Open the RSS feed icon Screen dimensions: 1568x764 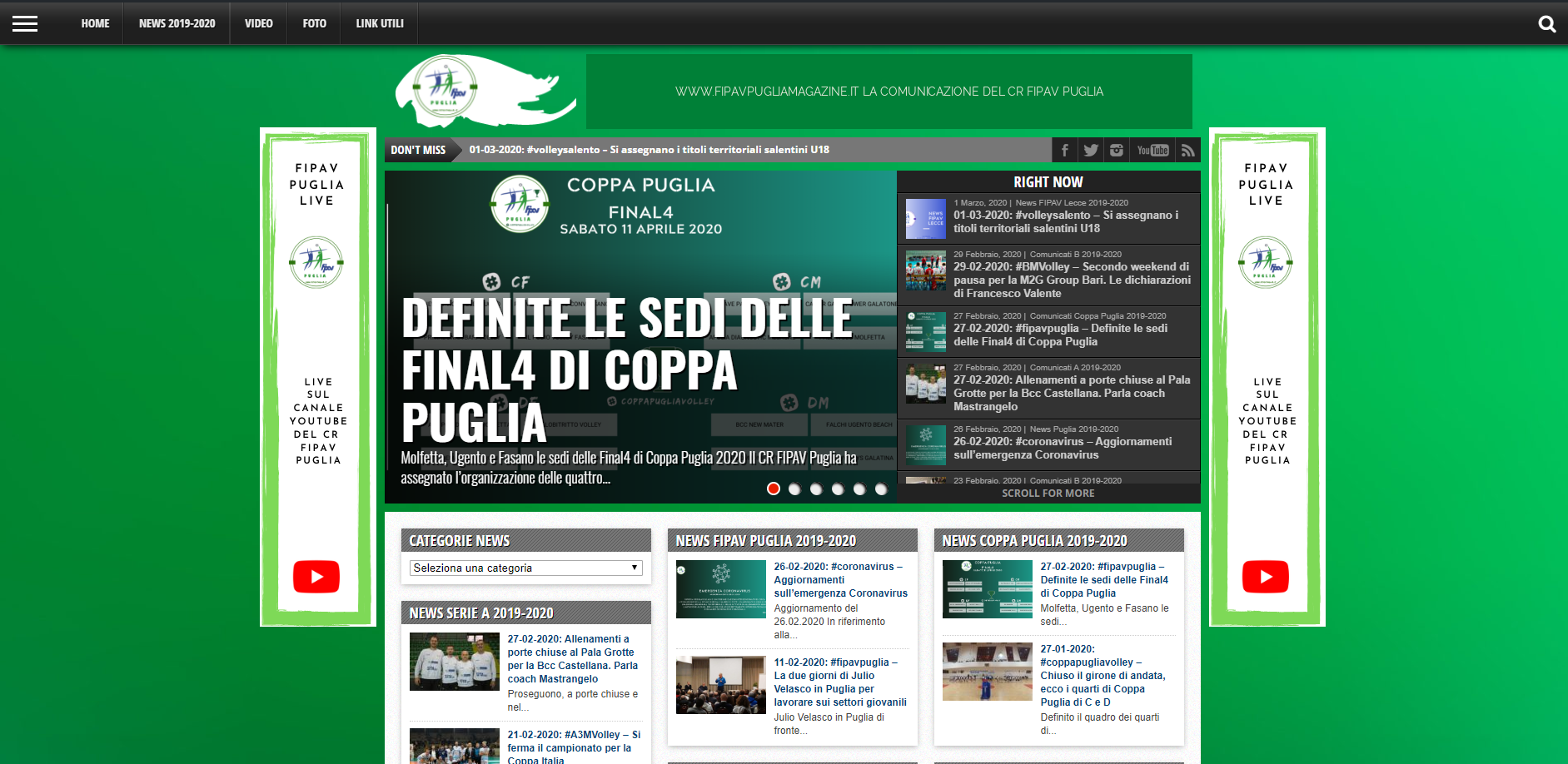tap(1188, 150)
